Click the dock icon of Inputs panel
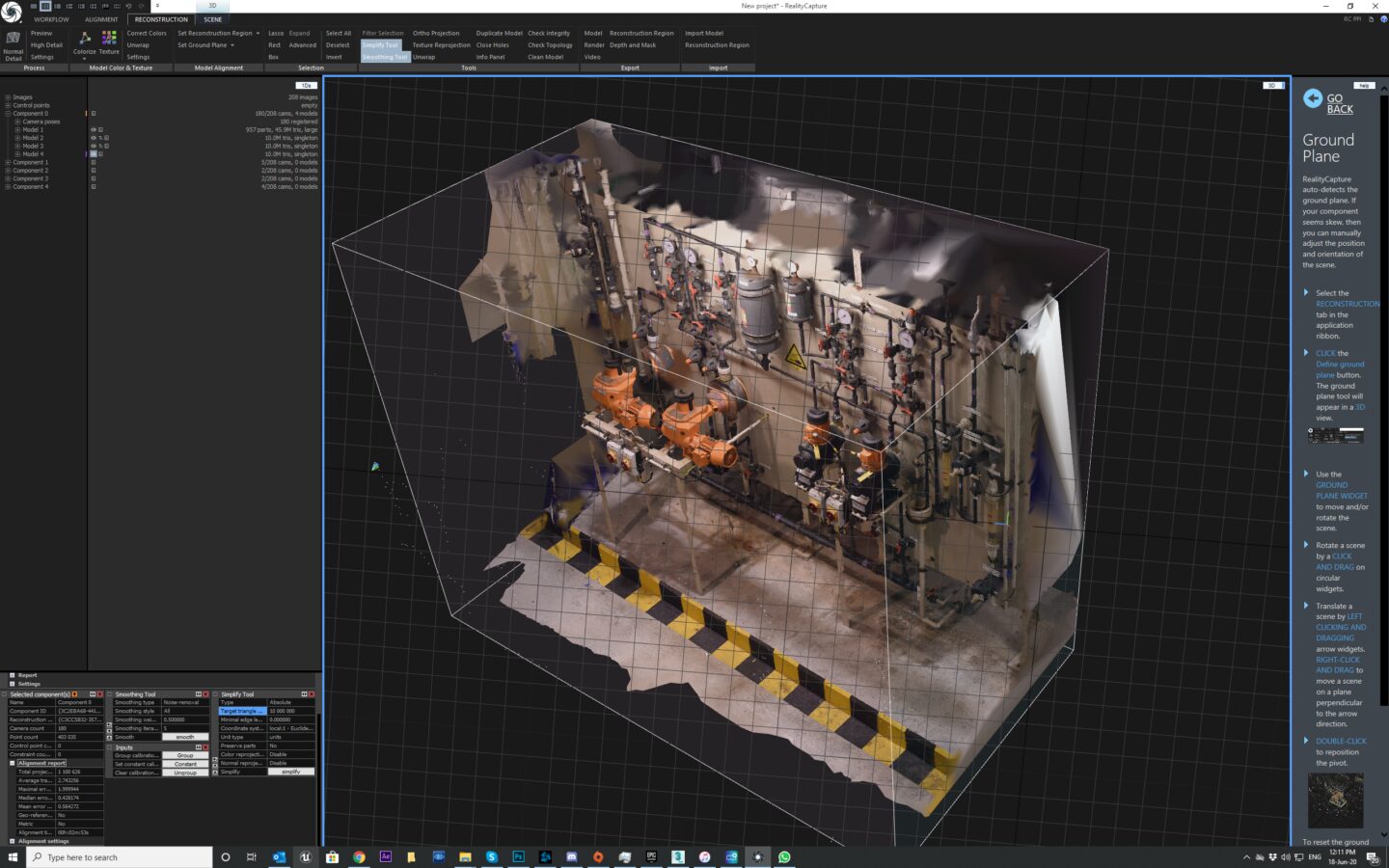 tap(199, 747)
